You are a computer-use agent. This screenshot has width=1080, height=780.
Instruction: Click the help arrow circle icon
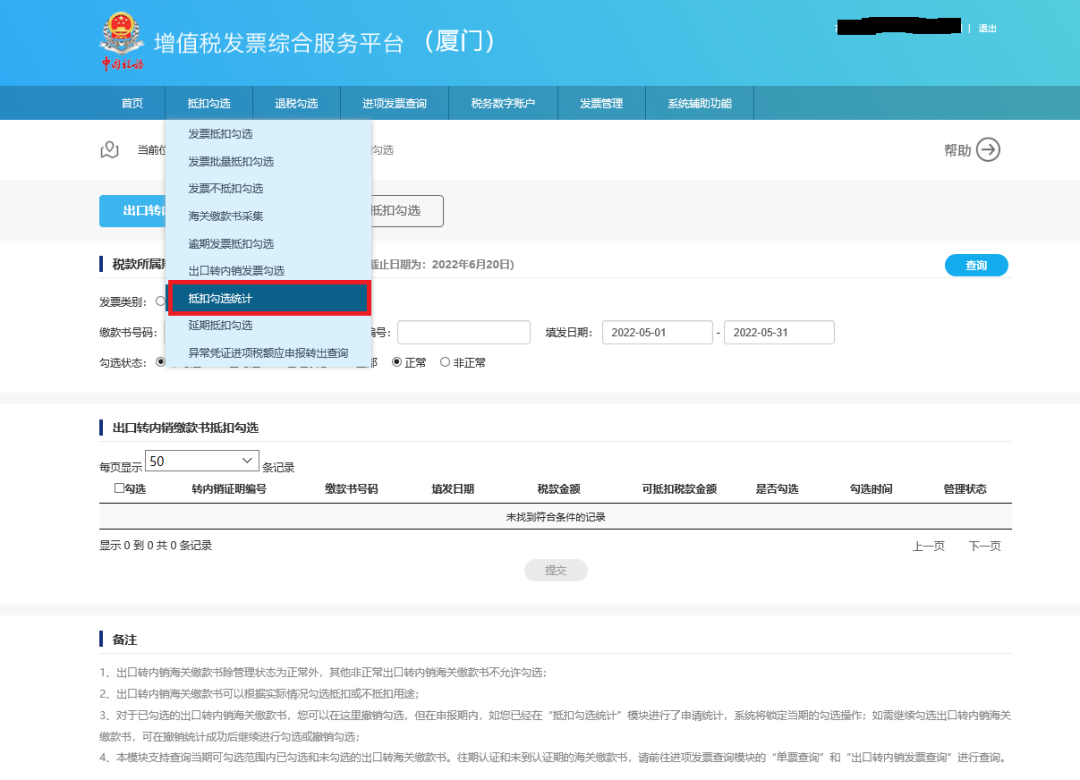(x=988, y=150)
